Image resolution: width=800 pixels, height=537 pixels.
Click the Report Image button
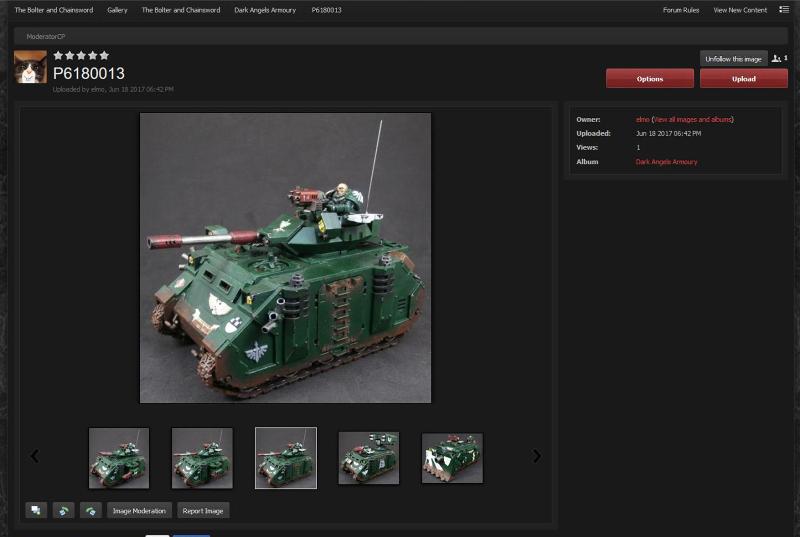203,510
